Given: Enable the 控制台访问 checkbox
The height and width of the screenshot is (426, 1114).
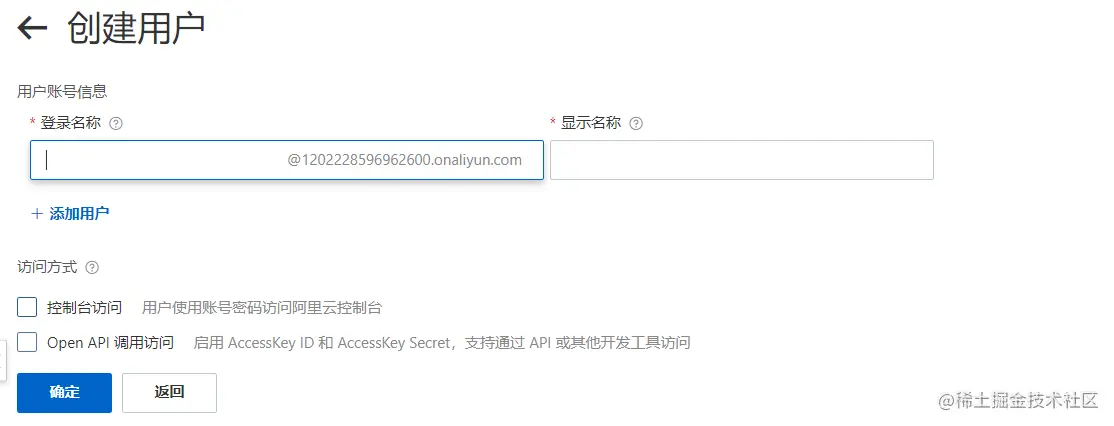Looking at the screenshot, I should [x=27, y=307].
